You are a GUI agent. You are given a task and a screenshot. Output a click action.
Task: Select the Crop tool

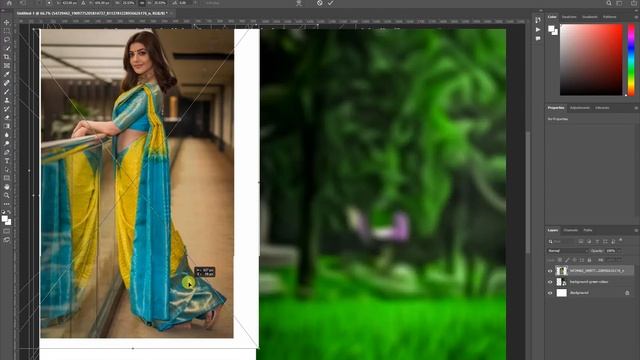[7, 57]
